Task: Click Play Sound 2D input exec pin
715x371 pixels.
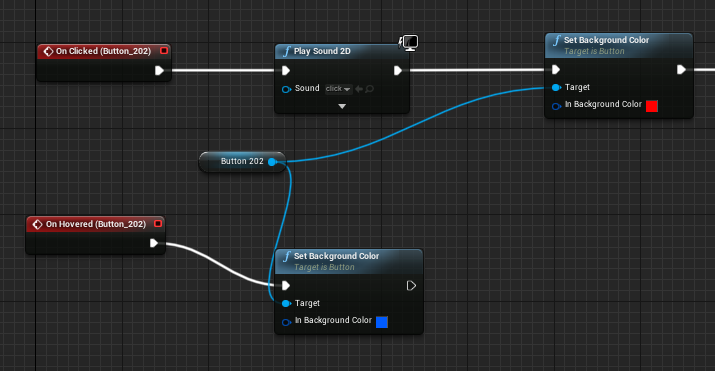Action: pos(286,71)
